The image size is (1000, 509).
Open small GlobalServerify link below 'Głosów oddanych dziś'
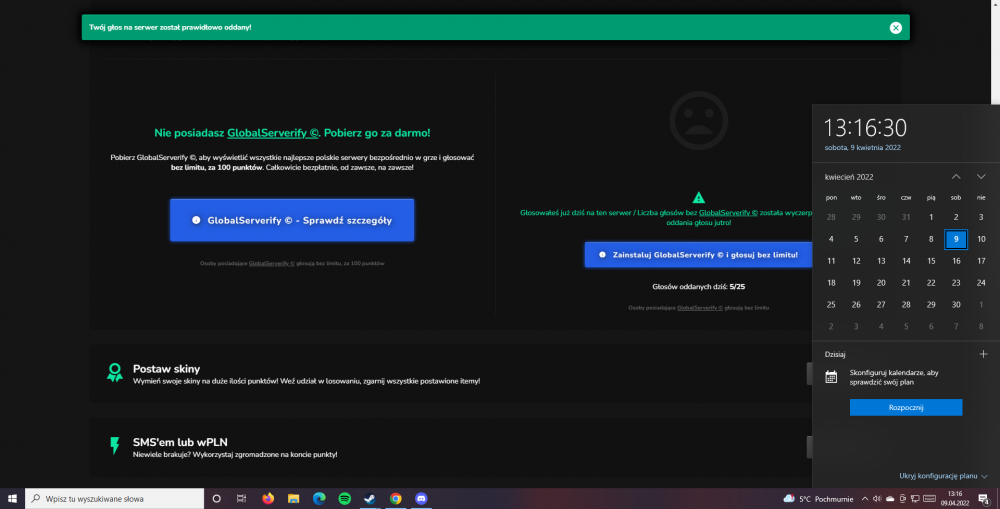point(700,307)
